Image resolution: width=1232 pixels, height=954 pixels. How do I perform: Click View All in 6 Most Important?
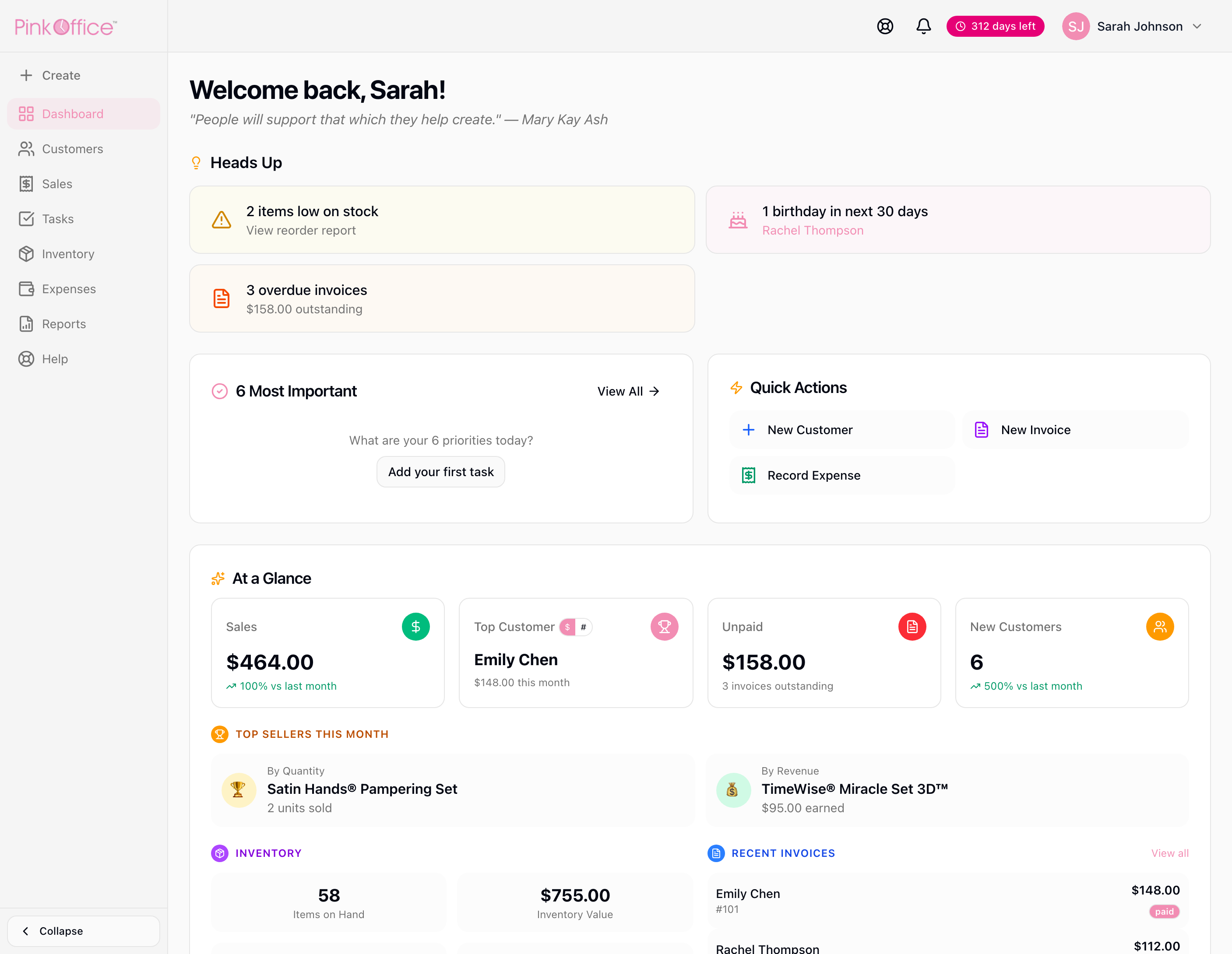(x=628, y=391)
